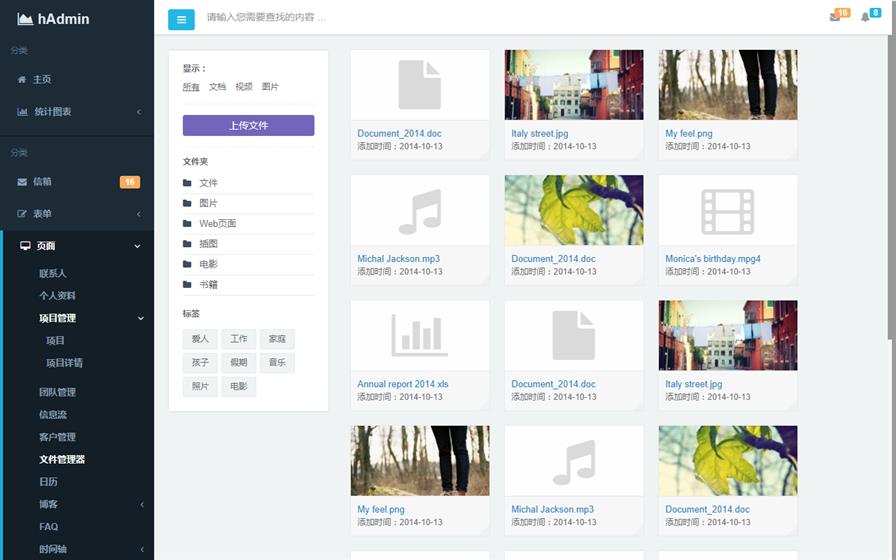The width and height of the screenshot is (896, 560).
Task: Click the music note icon in the fourth row
Action: (x=574, y=462)
